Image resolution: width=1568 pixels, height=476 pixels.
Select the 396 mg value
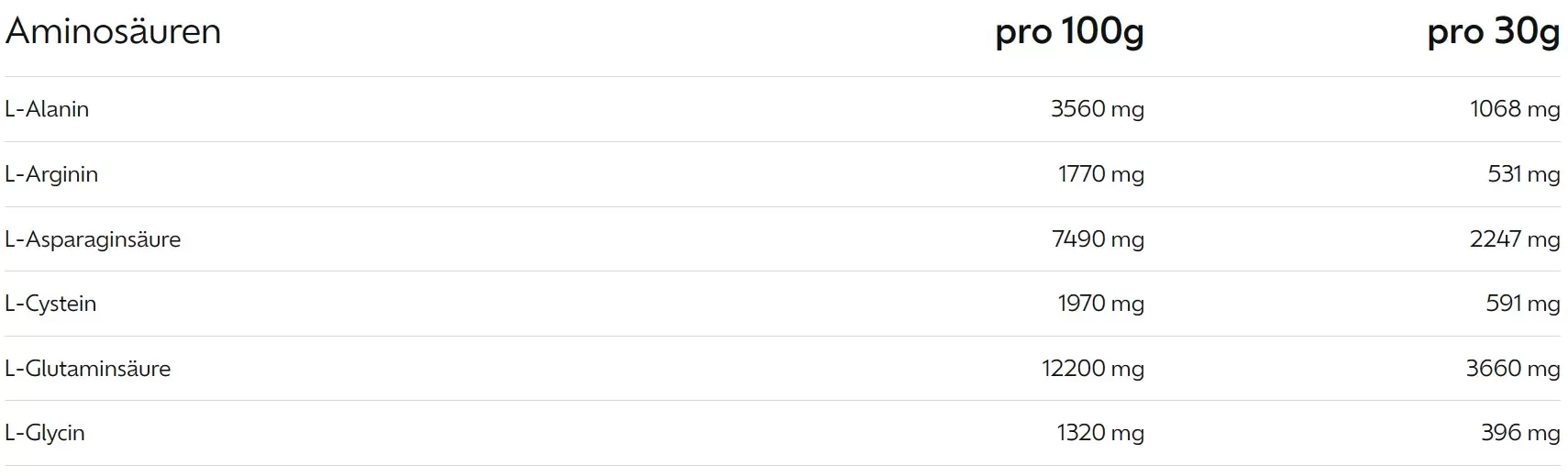(1520, 433)
